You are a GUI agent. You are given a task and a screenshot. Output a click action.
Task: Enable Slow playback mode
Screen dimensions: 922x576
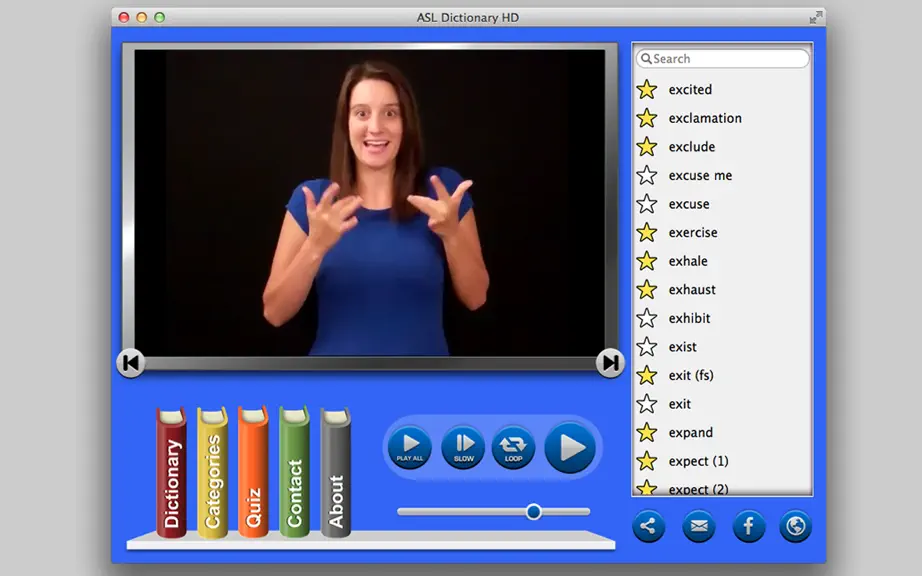(x=463, y=448)
